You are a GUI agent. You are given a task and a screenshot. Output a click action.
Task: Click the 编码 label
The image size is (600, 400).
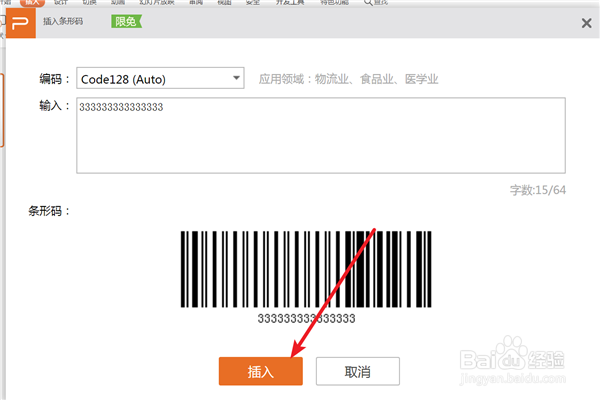point(54,79)
